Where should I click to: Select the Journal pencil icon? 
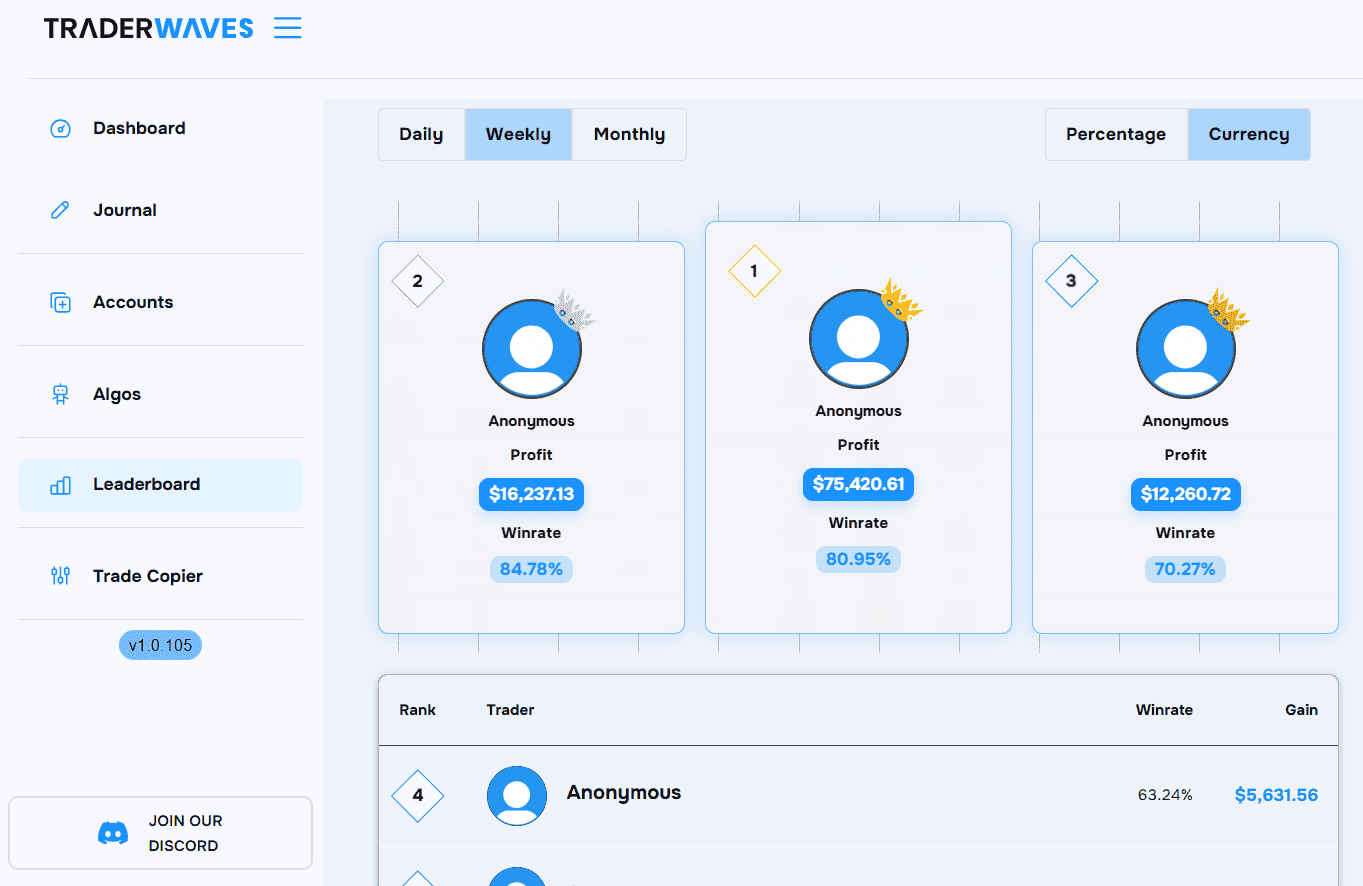(59, 209)
